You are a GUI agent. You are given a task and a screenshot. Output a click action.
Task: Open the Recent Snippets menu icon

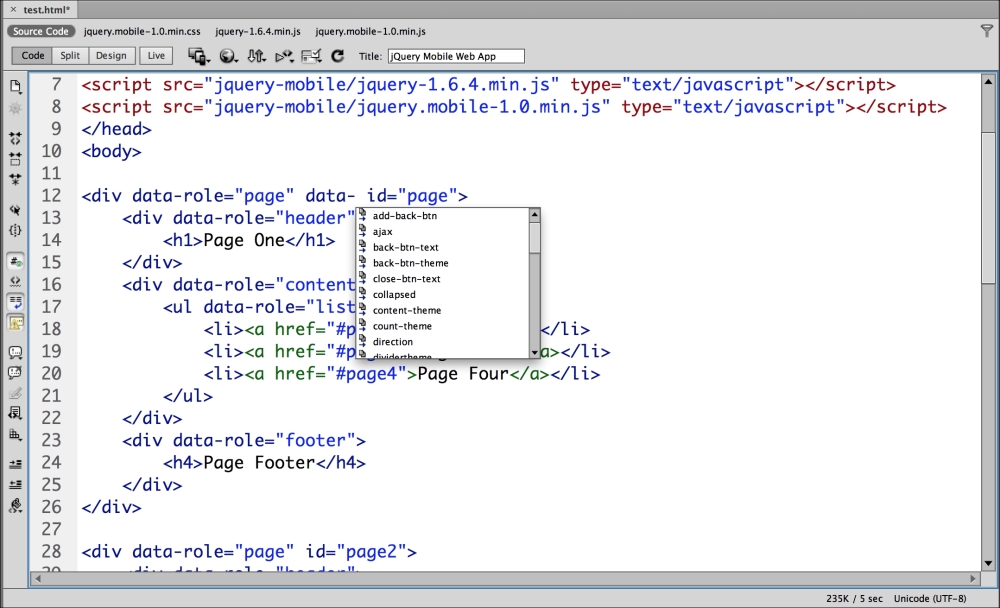click(15, 413)
